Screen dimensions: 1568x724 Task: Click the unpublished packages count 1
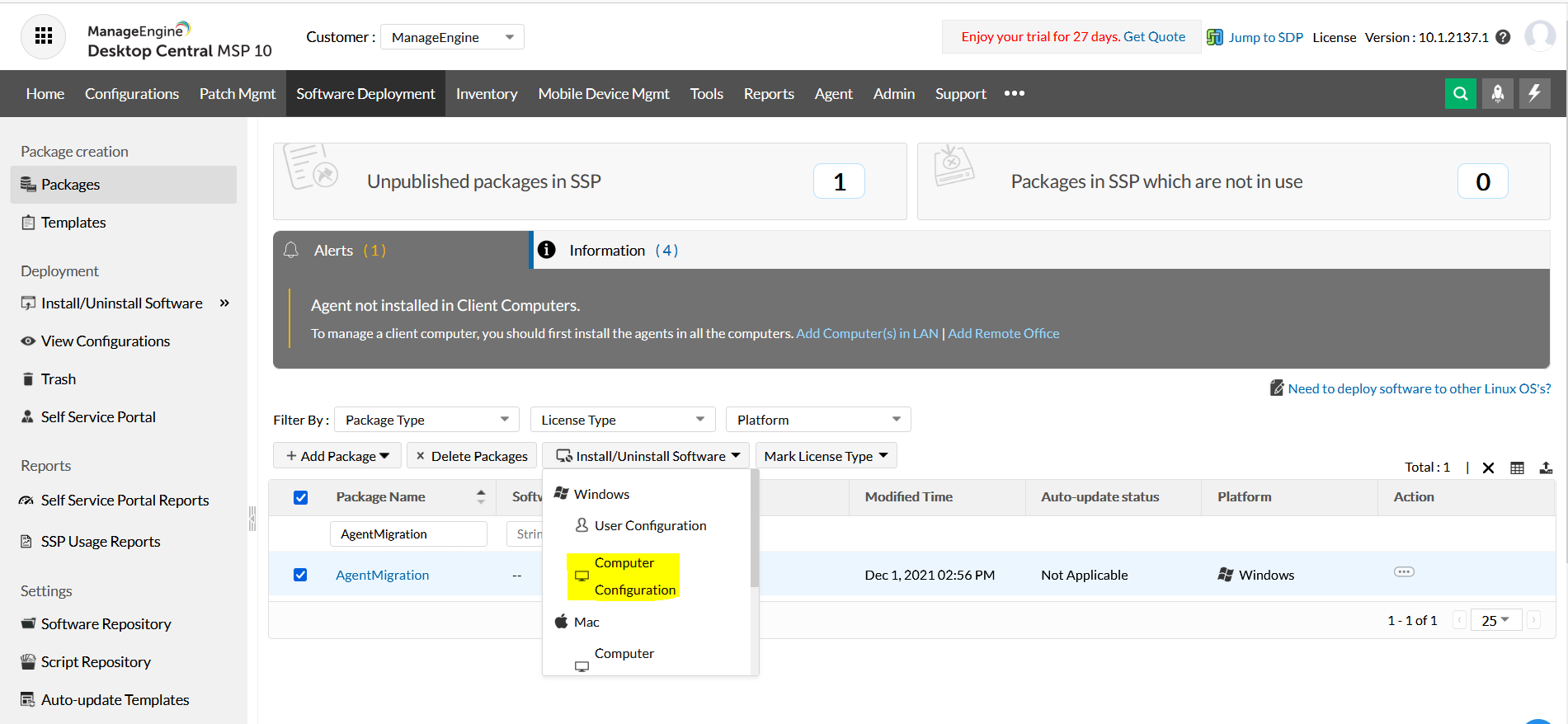pyautogui.click(x=839, y=181)
